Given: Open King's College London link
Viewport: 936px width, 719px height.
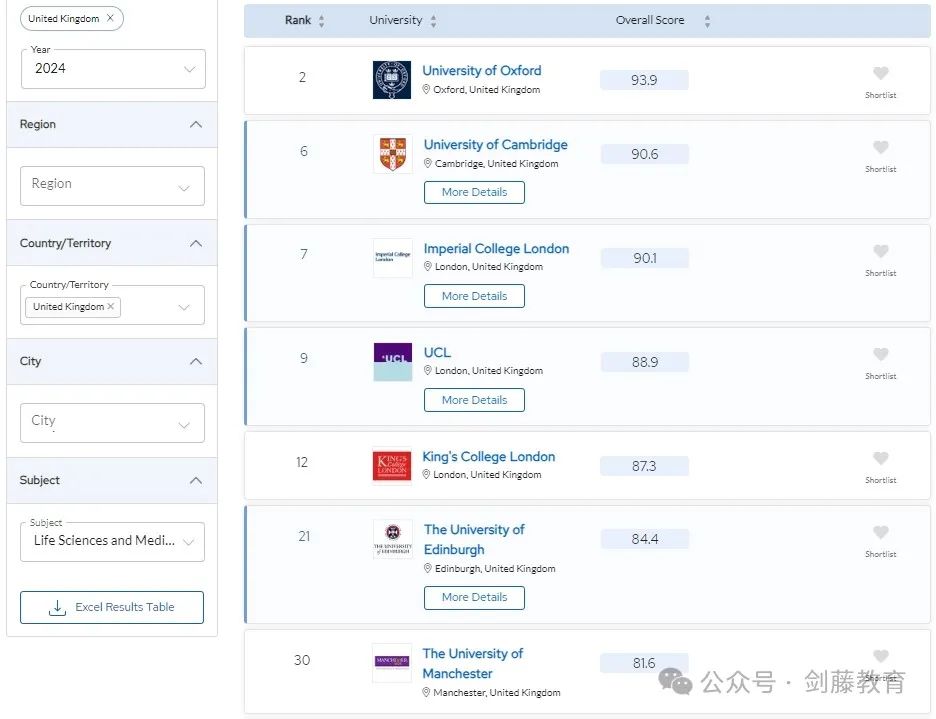Looking at the screenshot, I should coord(488,457).
